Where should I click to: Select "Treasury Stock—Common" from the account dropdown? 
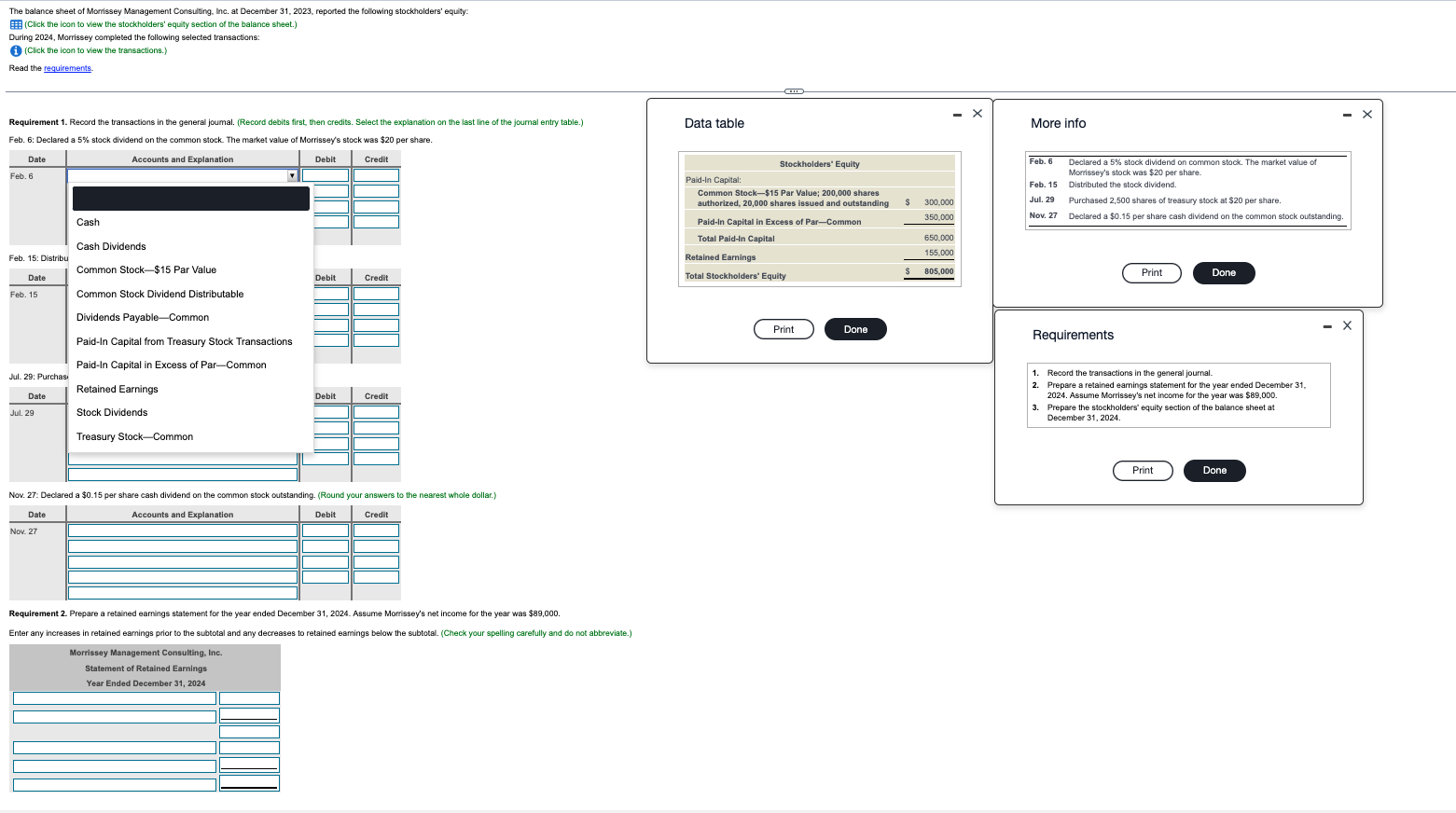point(134,436)
